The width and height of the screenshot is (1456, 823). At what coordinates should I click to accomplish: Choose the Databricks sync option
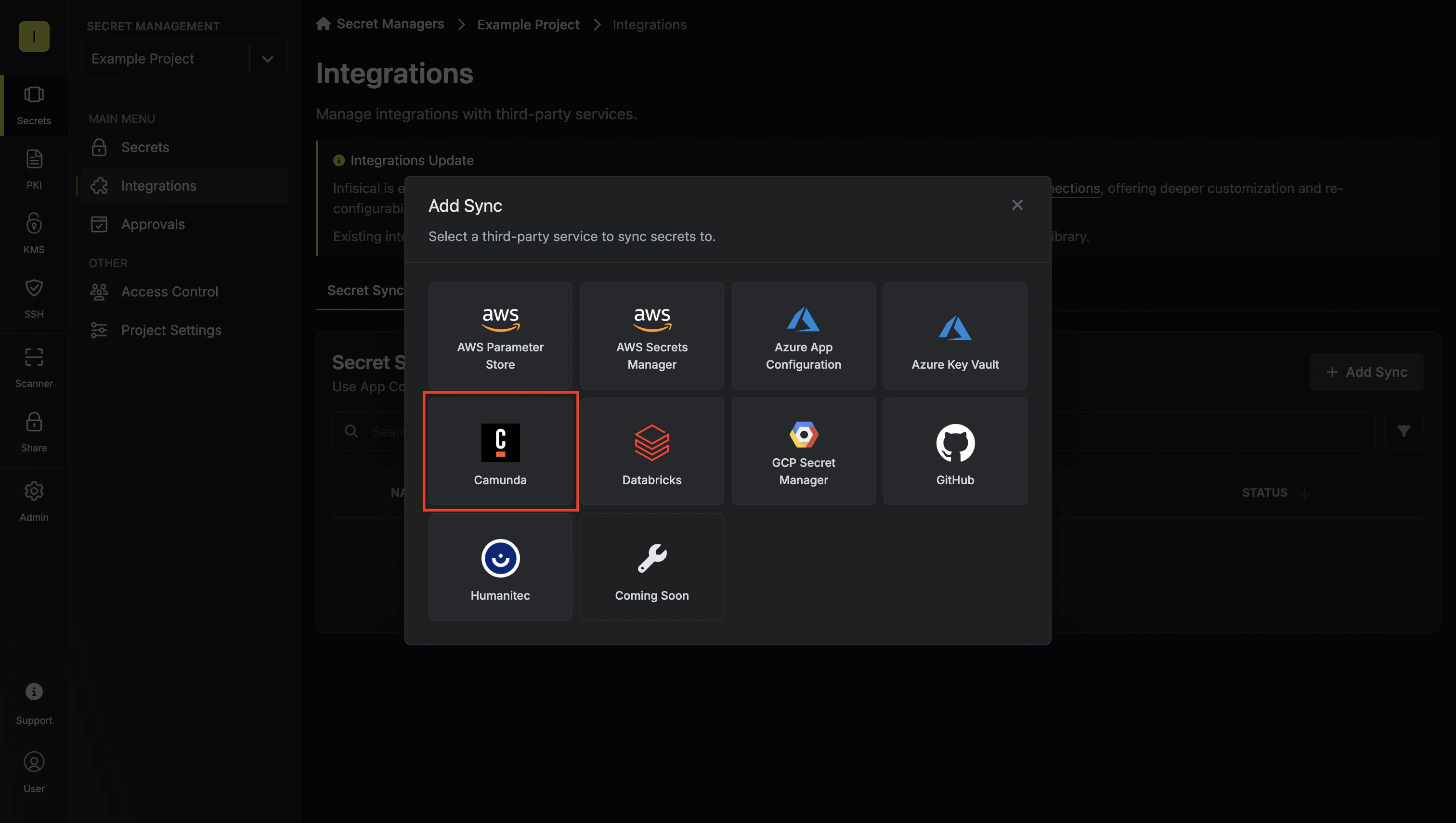(652, 451)
